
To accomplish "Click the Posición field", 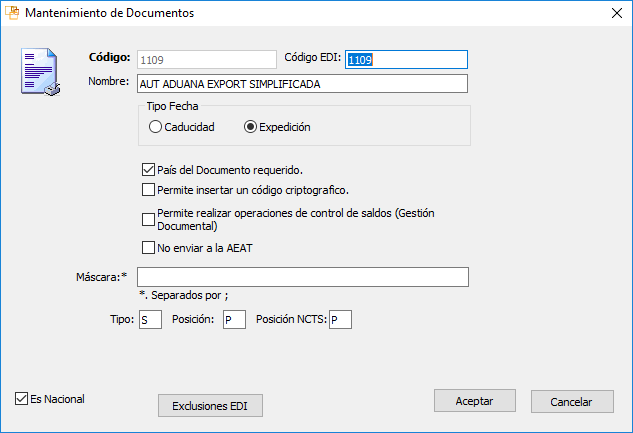I will [234, 320].
